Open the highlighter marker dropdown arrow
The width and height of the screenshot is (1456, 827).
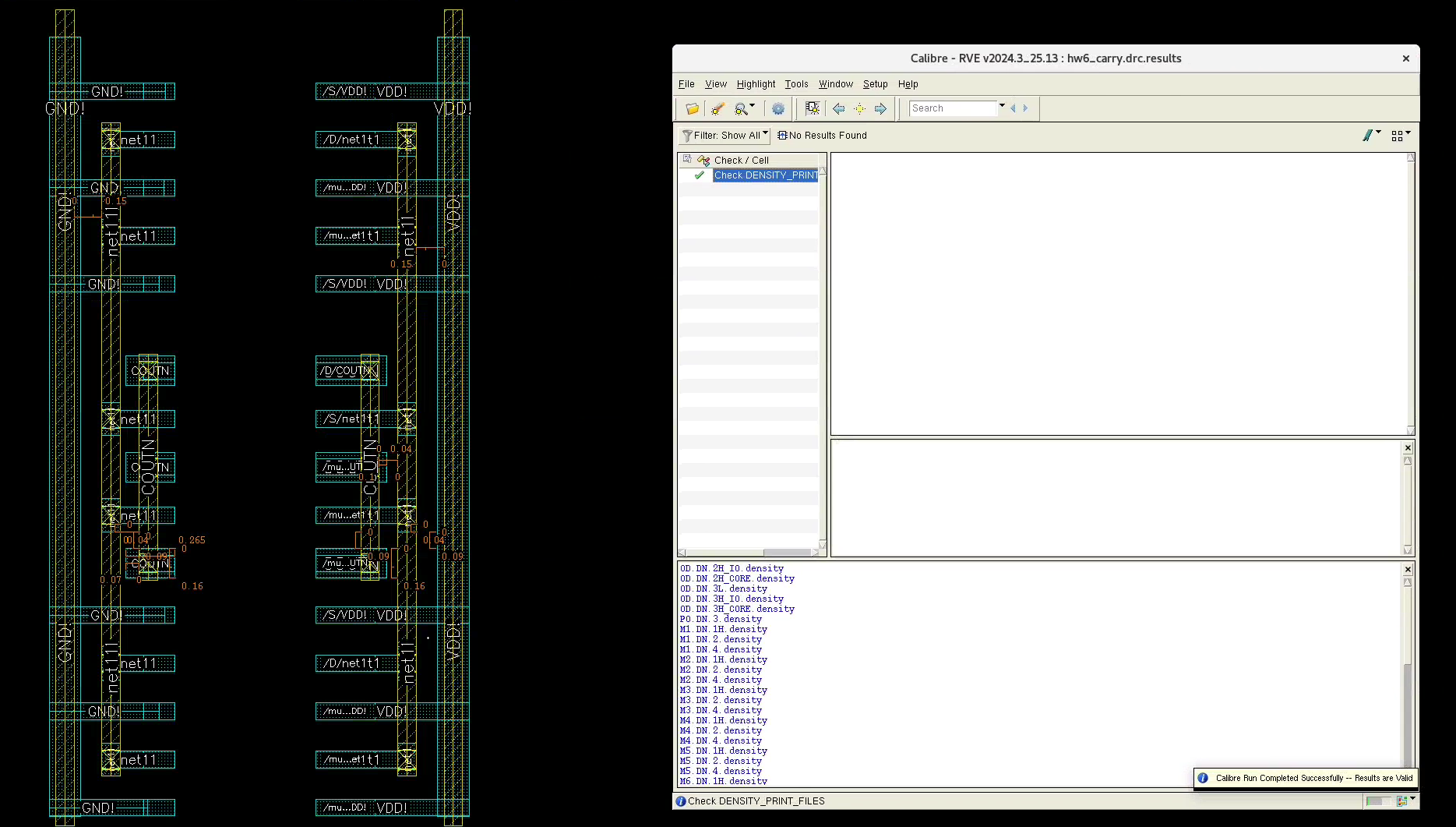tap(1379, 133)
